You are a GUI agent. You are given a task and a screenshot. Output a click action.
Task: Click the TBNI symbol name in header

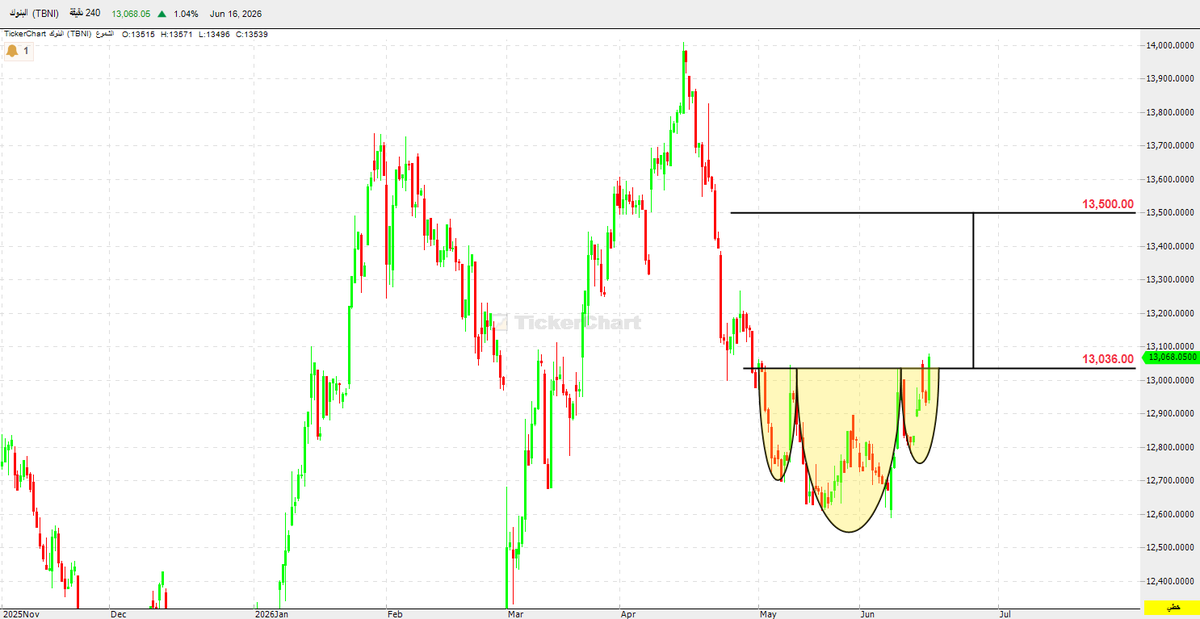click(x=32, y=14)
